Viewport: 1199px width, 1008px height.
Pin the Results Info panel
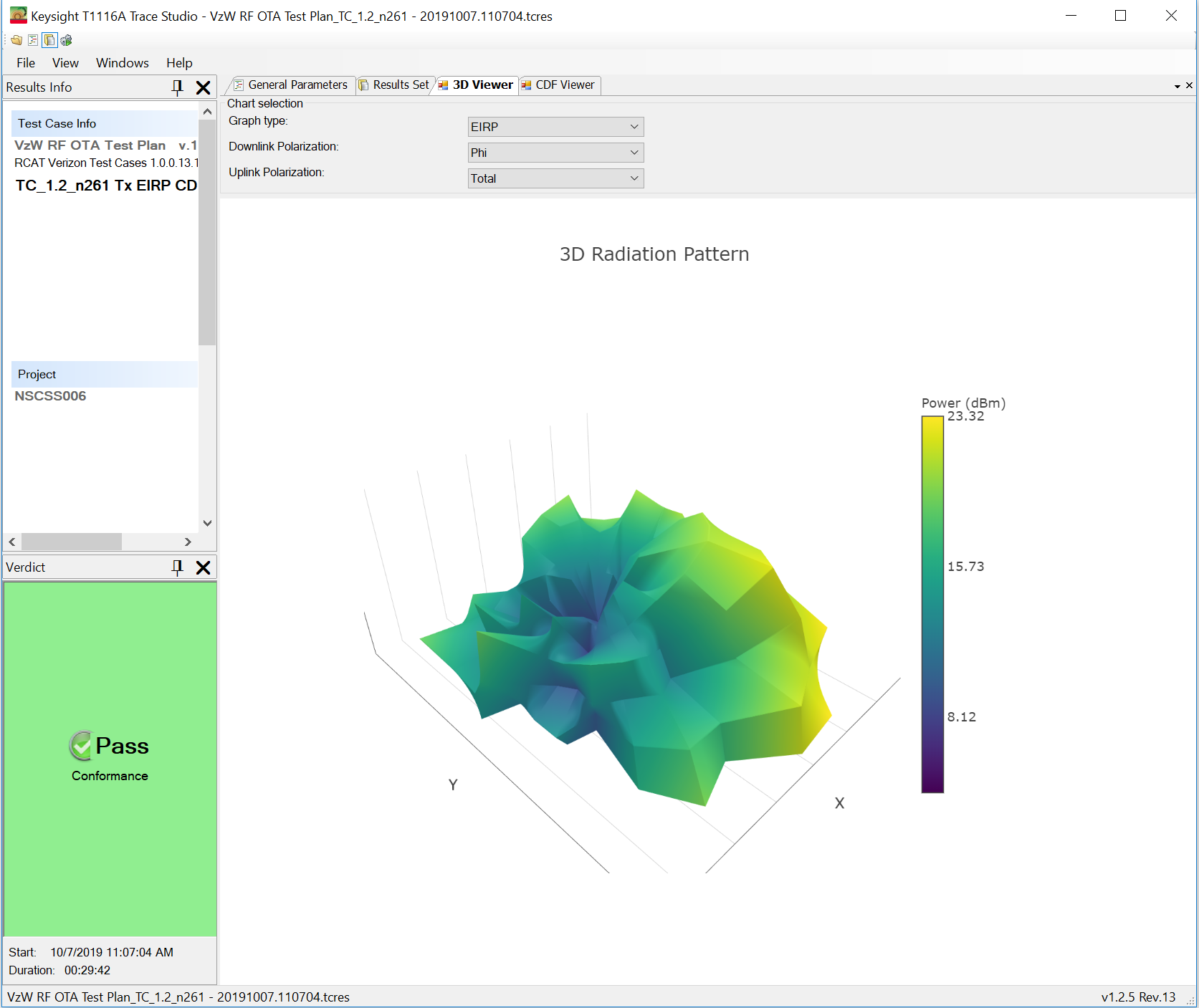tap(178, 87)
